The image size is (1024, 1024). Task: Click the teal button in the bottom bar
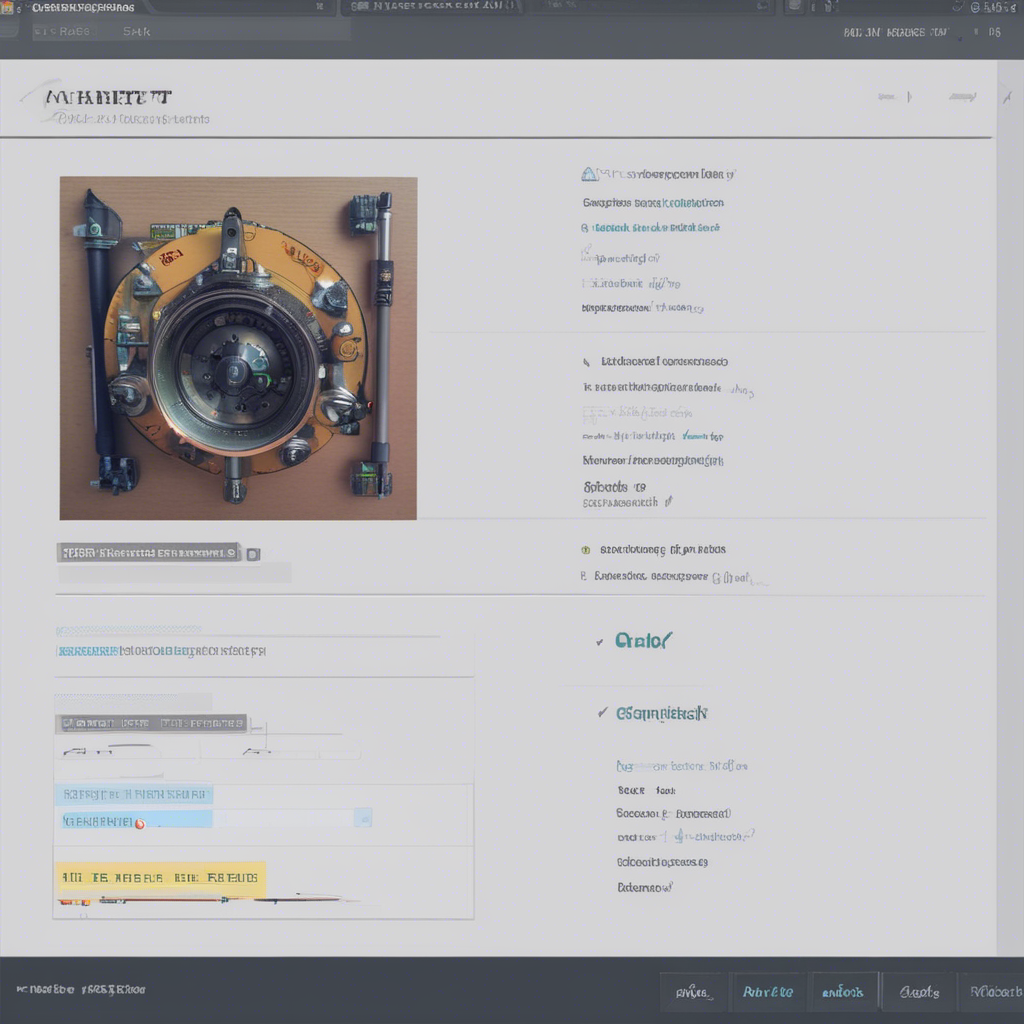pyautogui.click(x=843, y=991)
